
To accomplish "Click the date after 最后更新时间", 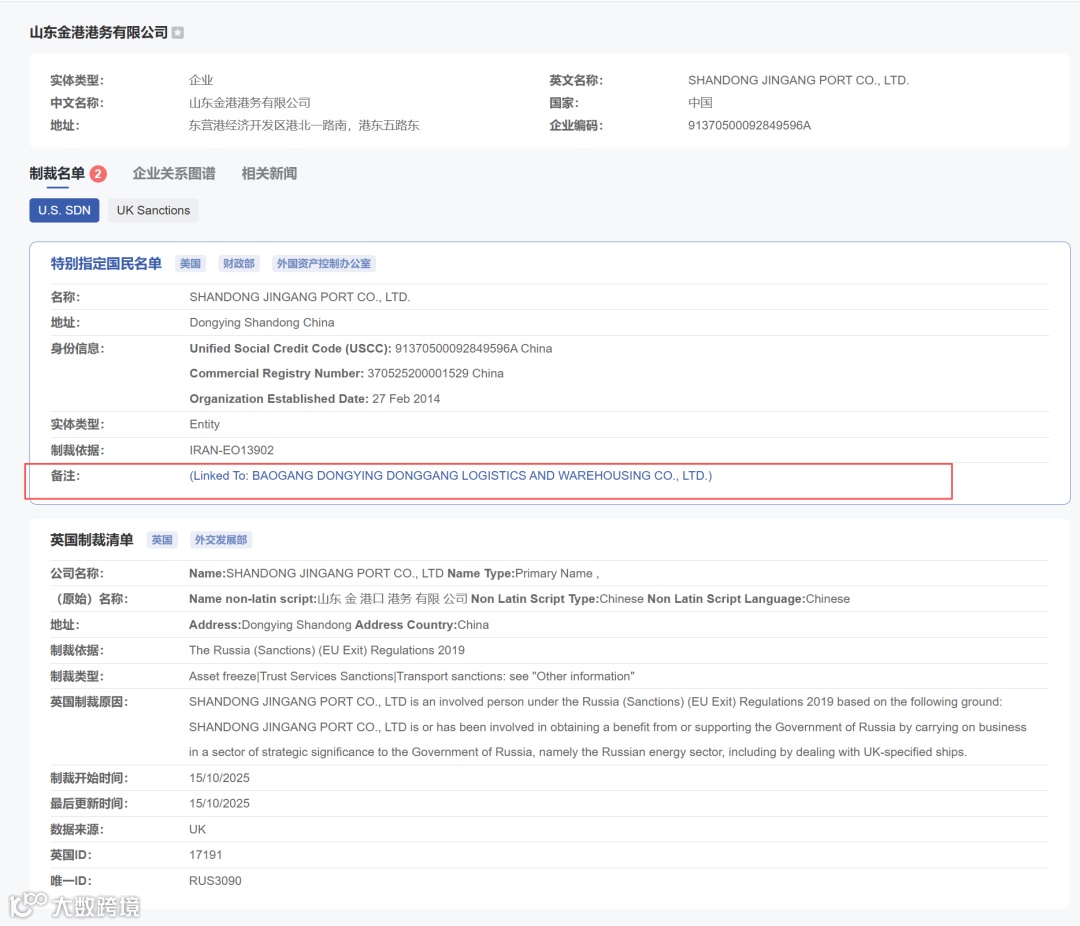I will (x=219, y=803).
